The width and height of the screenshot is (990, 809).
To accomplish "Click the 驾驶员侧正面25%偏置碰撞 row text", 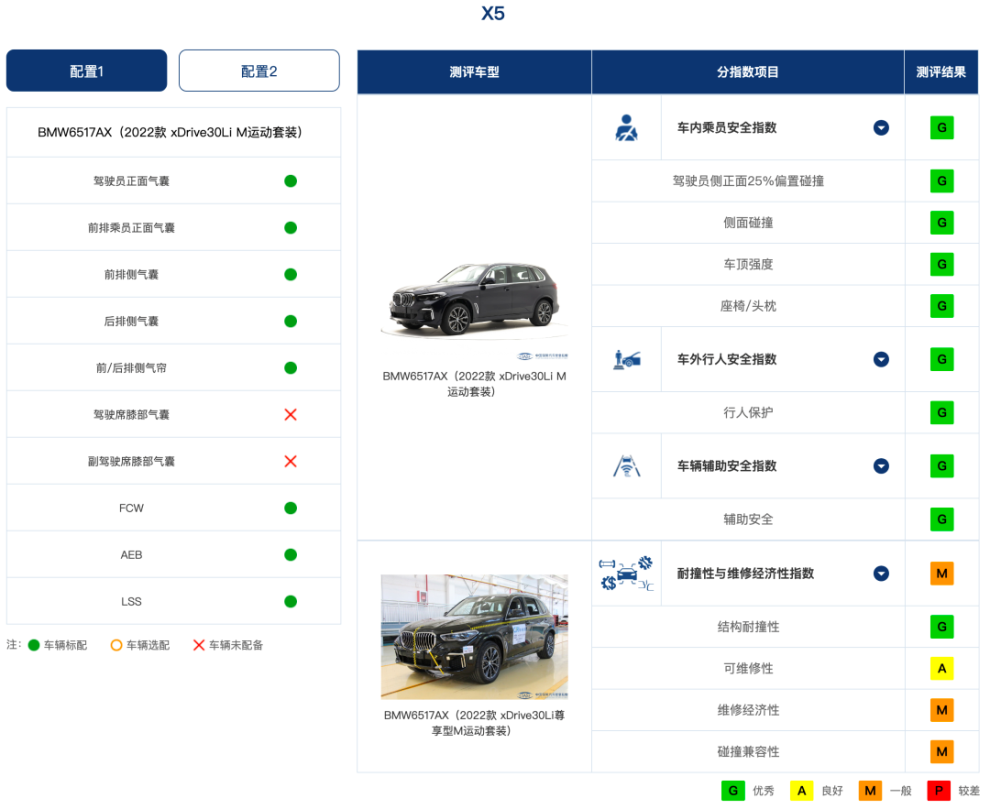I will [748, 181].
